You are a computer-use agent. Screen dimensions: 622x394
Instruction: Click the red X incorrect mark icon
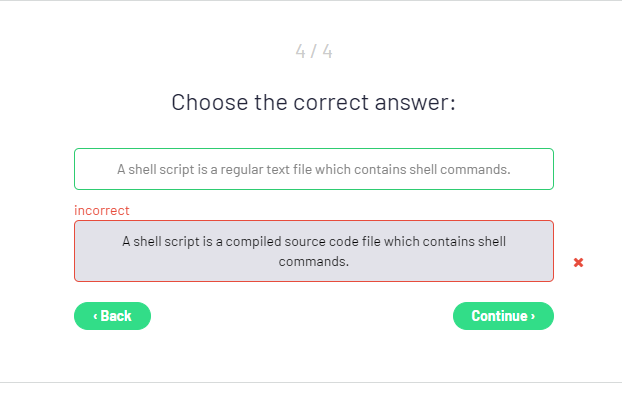pyautogui.click(x=578, y=262)
